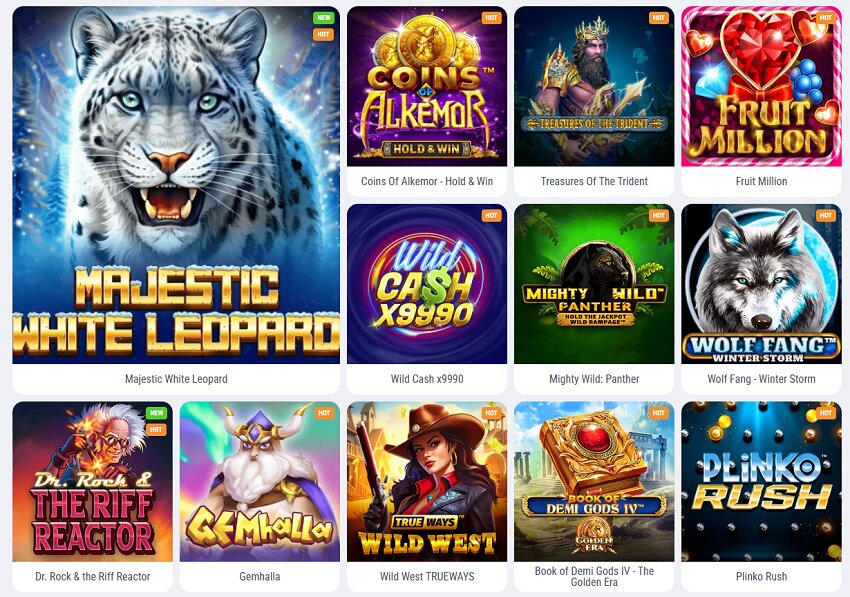This screenshot has width=850, height=597.
Task: Open Wild West TRUEWAYS game artwork
Action: 427,482
